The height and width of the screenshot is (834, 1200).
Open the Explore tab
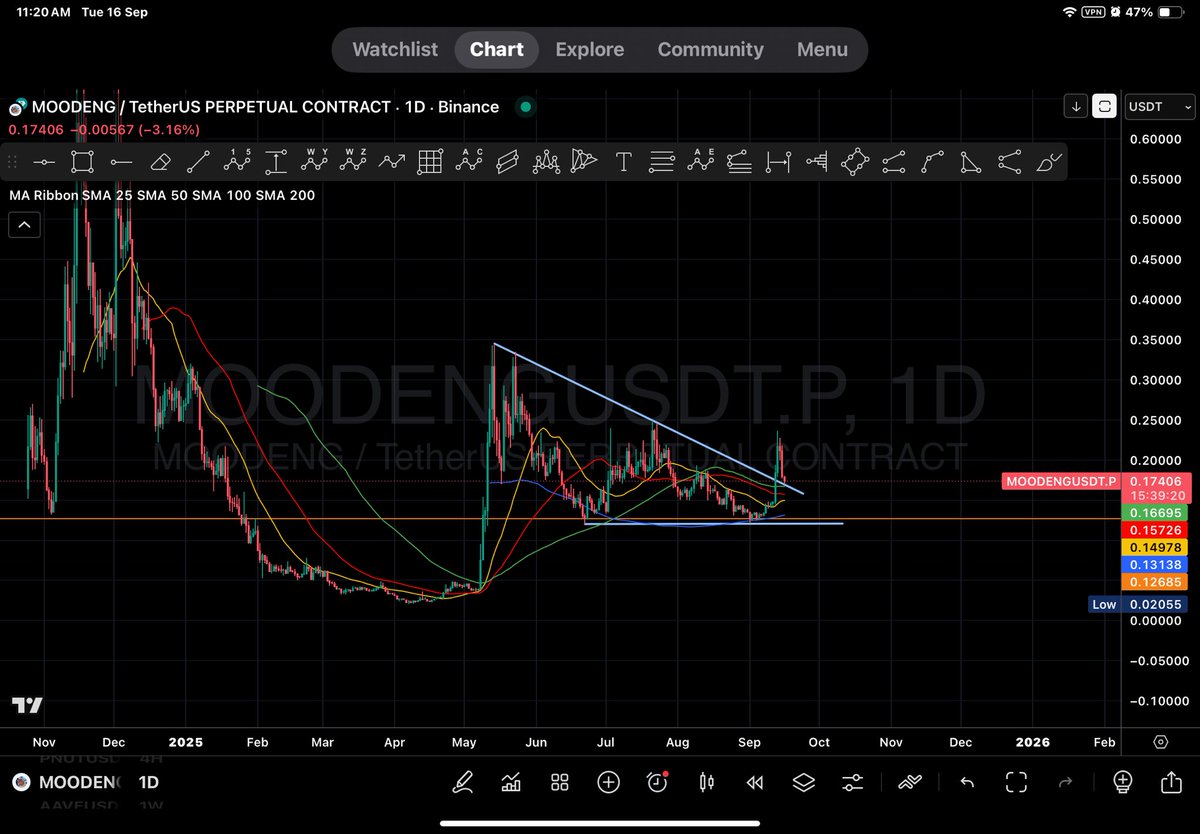[590, 49]
